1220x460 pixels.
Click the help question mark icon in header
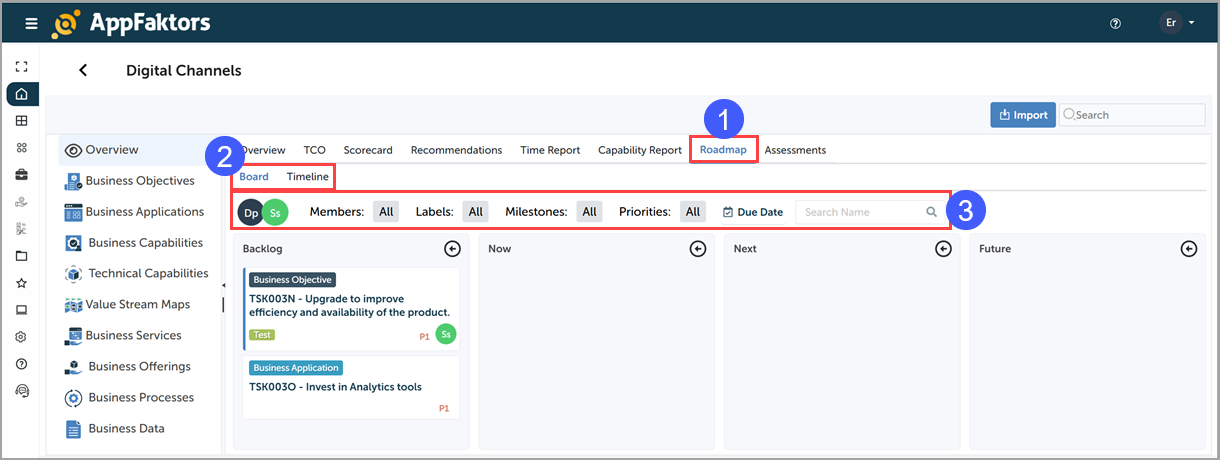tap(1115, 23)
